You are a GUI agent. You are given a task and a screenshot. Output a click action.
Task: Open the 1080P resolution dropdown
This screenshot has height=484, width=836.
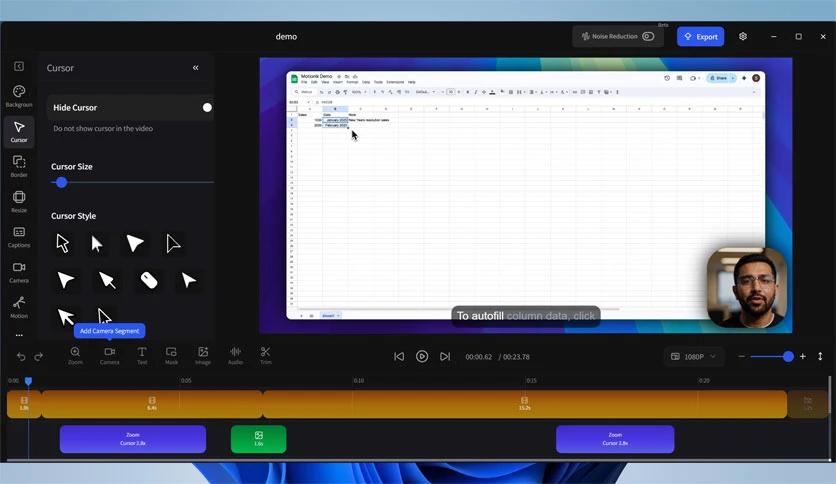[694, 357]
